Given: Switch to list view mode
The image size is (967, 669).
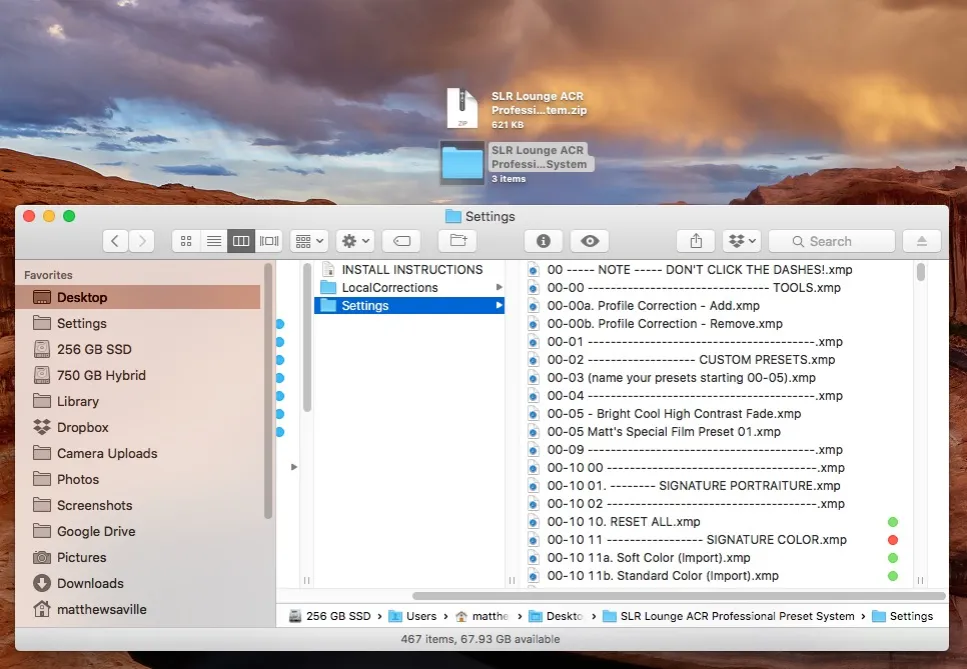Looking at the screenshot, I should 213,240.
